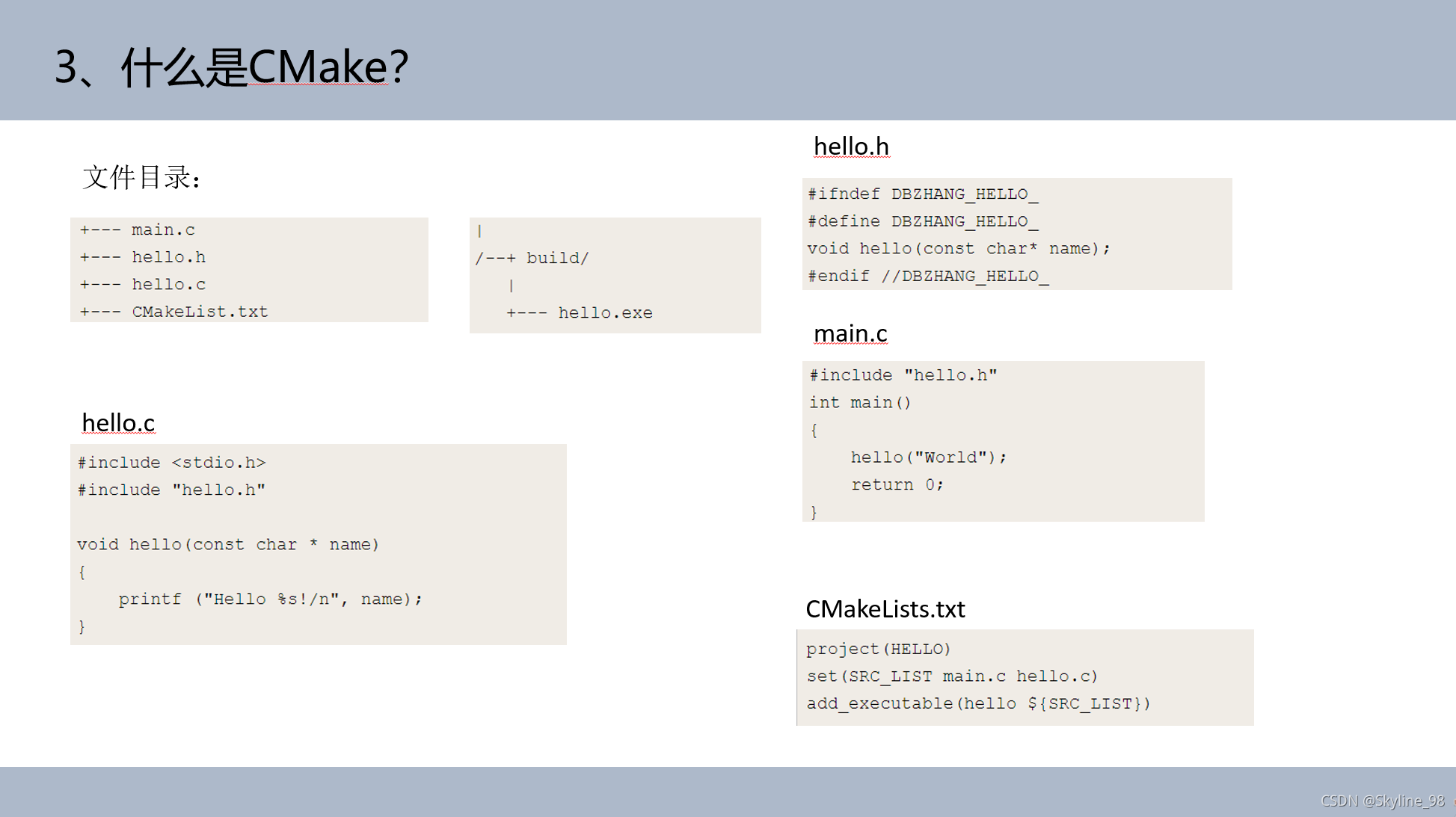Viewport: 1456px width, 817px height.
Task: Select the "+--- CMakeList.txt" directory line
Action: tap(174, 312)
